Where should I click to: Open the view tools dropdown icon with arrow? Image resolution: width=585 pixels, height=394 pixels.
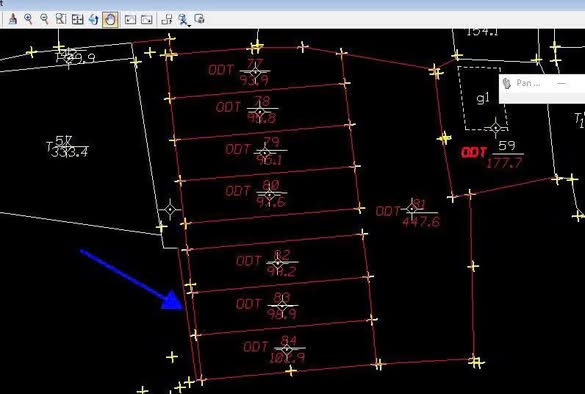click(x=184, y=19)
